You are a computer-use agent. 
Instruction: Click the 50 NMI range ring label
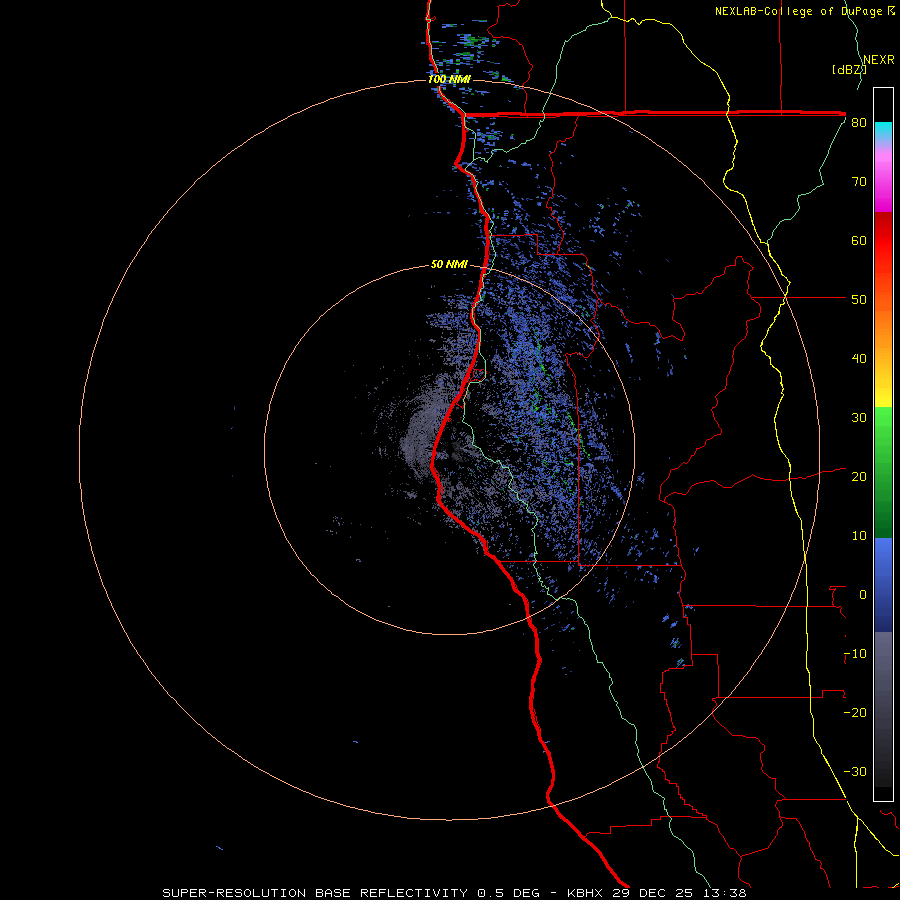coord(449,265)
